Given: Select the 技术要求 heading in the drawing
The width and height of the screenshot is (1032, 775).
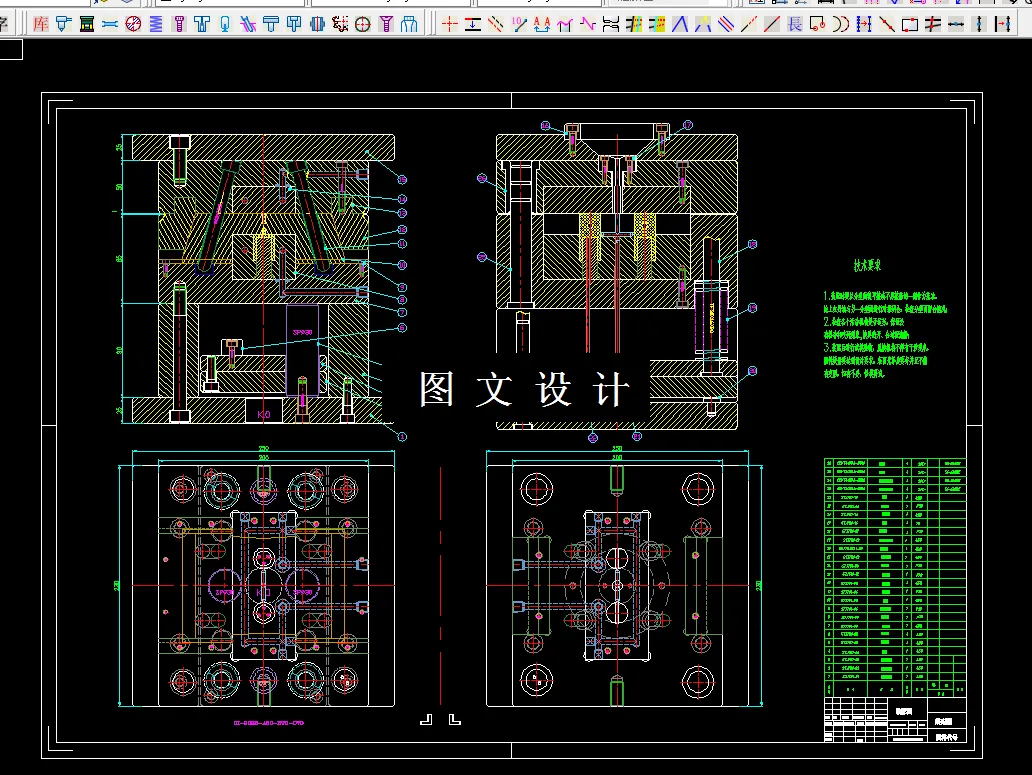Looking at the screenshot, I should coord(866,265).
